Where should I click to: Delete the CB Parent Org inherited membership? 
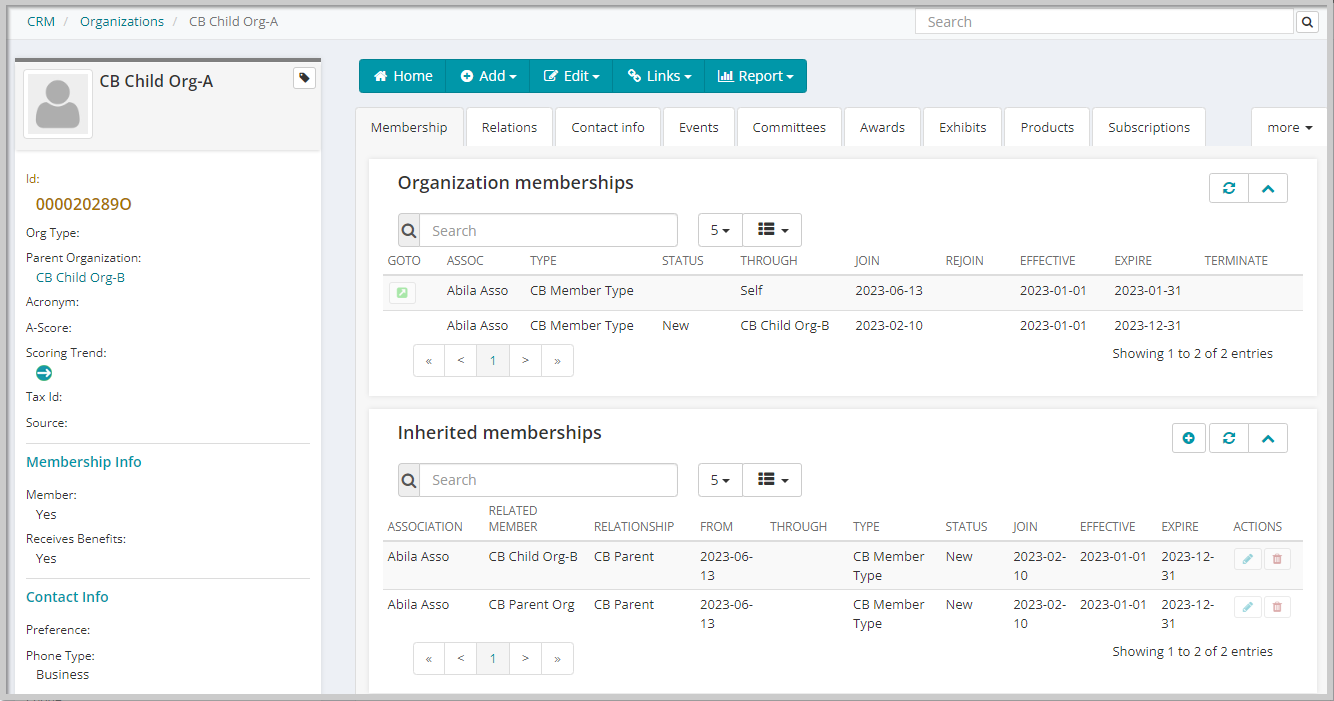(x=1277, y=606)
